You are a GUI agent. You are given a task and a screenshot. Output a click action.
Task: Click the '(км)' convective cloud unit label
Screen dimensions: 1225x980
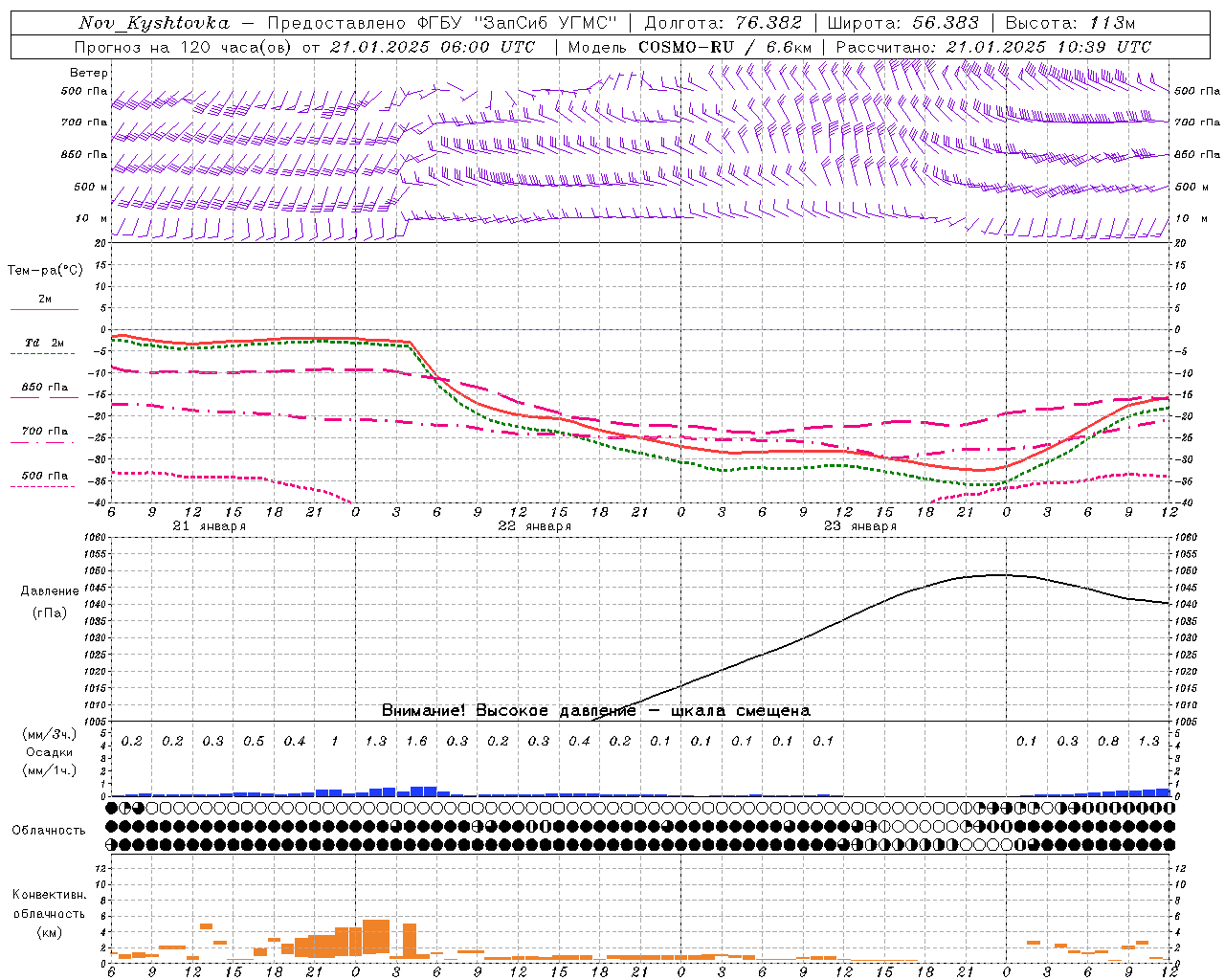click(x=49, y=932)
